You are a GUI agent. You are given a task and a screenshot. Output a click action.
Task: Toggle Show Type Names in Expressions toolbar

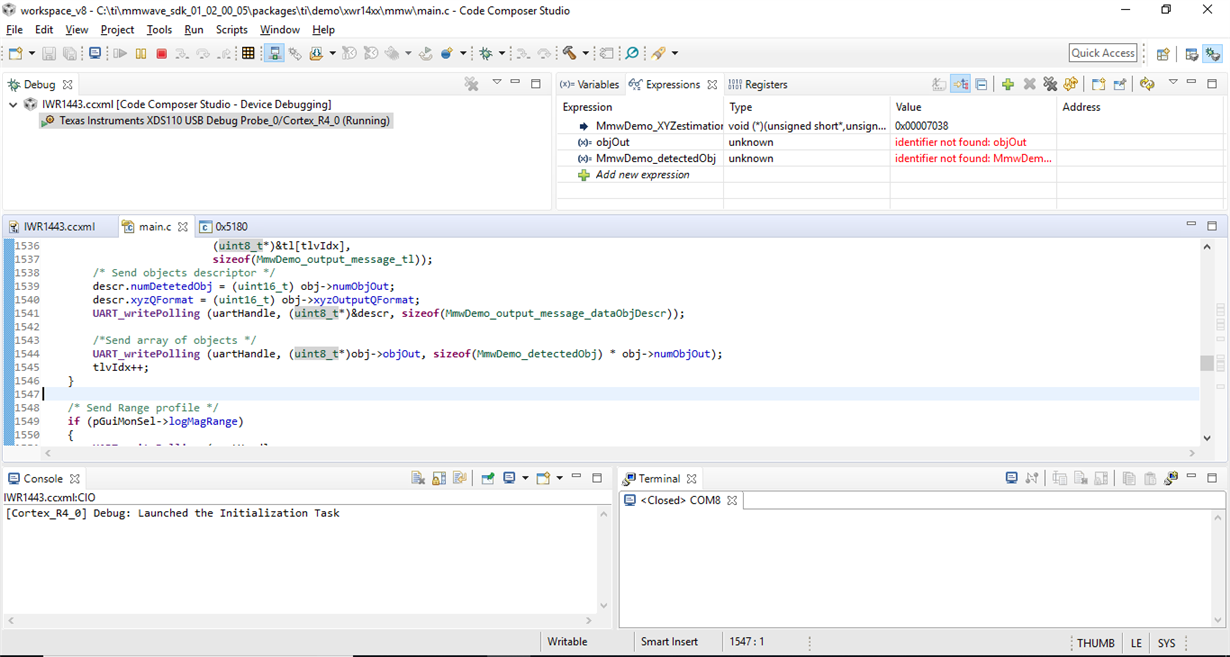click(x=939, y=84)
